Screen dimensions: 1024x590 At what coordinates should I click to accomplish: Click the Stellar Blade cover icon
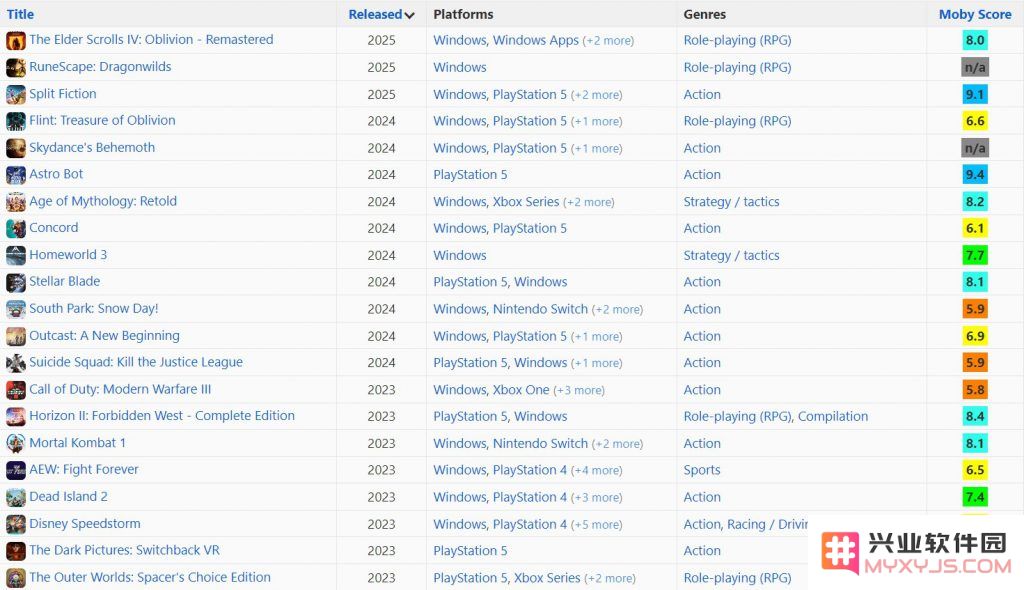point(16,282)
